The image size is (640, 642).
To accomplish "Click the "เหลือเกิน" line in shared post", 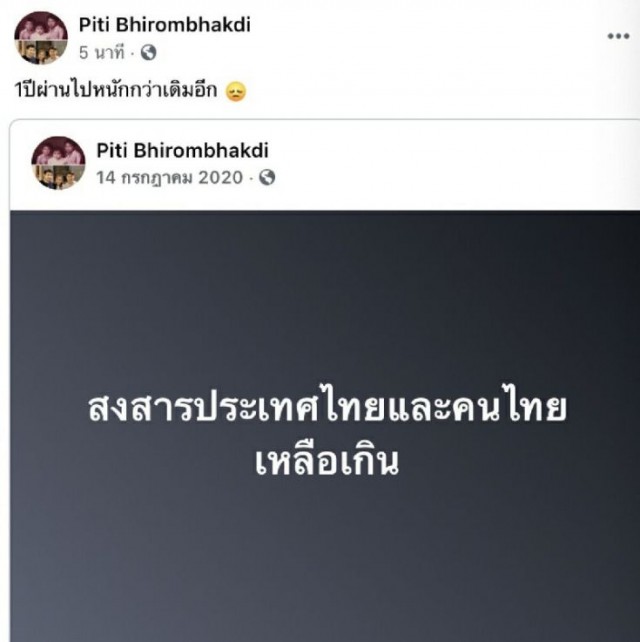I will click(327, 462).
